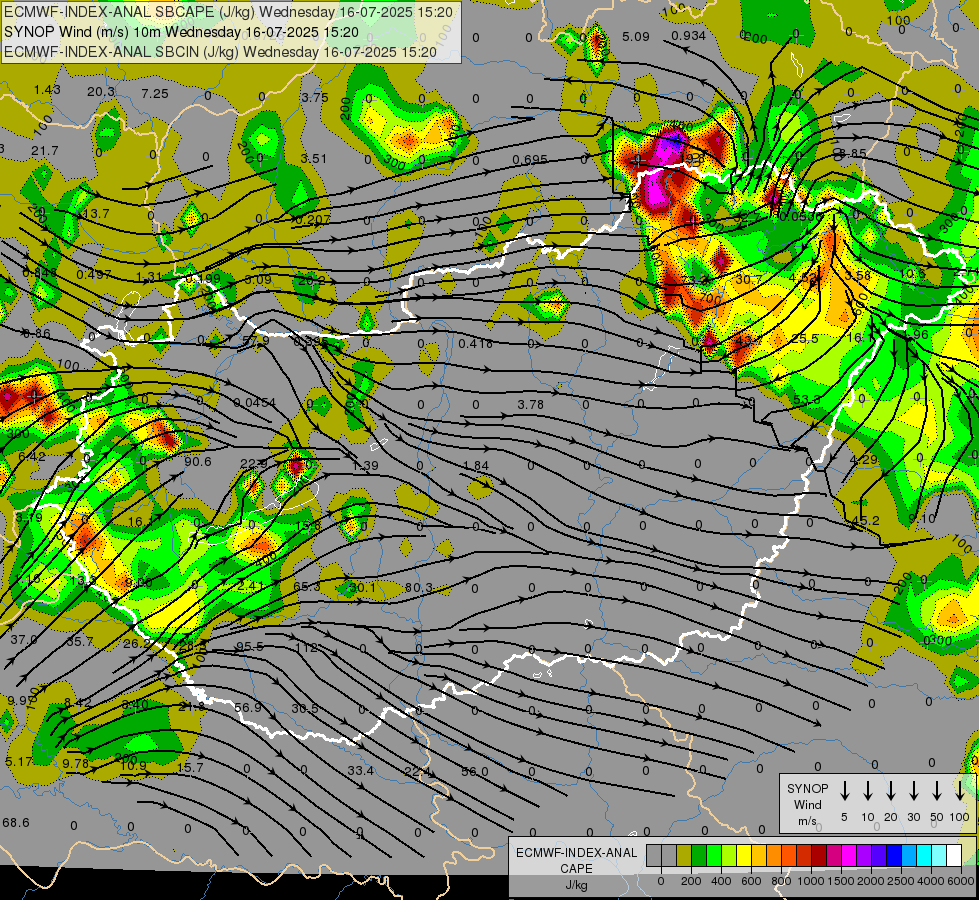Click the 1000 tick label on the CAPE scale
The height and width of the screenshot is (900, 979).
[811, 881]
